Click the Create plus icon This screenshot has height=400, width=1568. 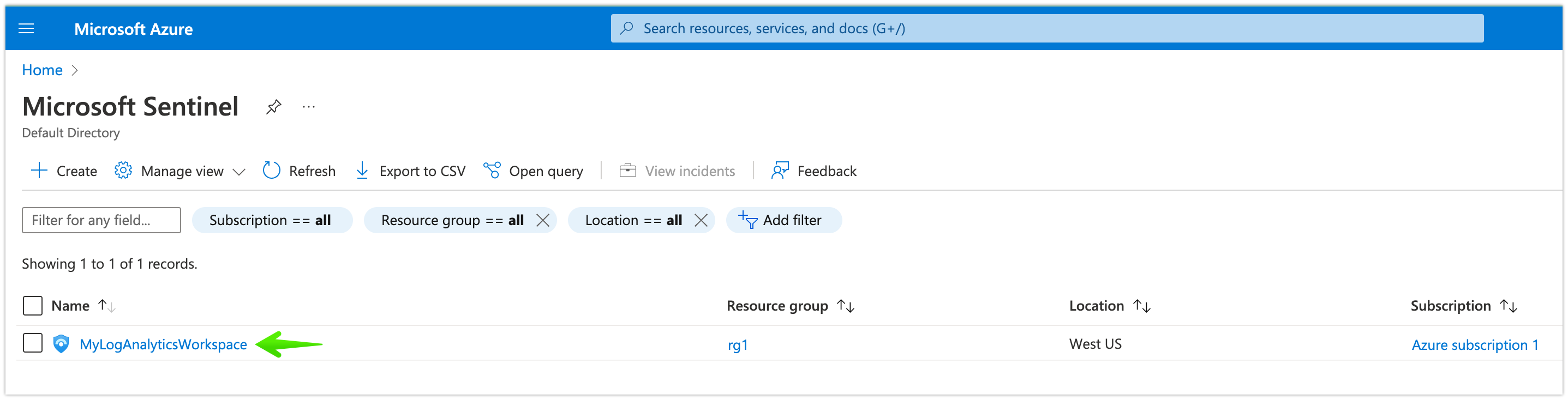pos(39,171)
